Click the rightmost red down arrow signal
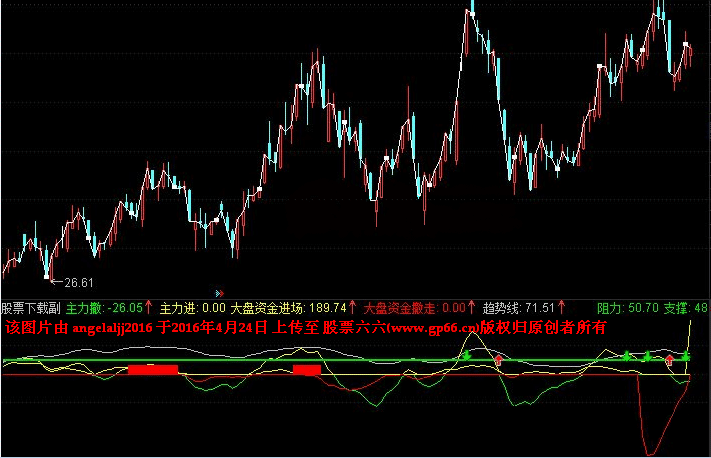This screenshot has width=711, height=458. click(x=669, y=359)
